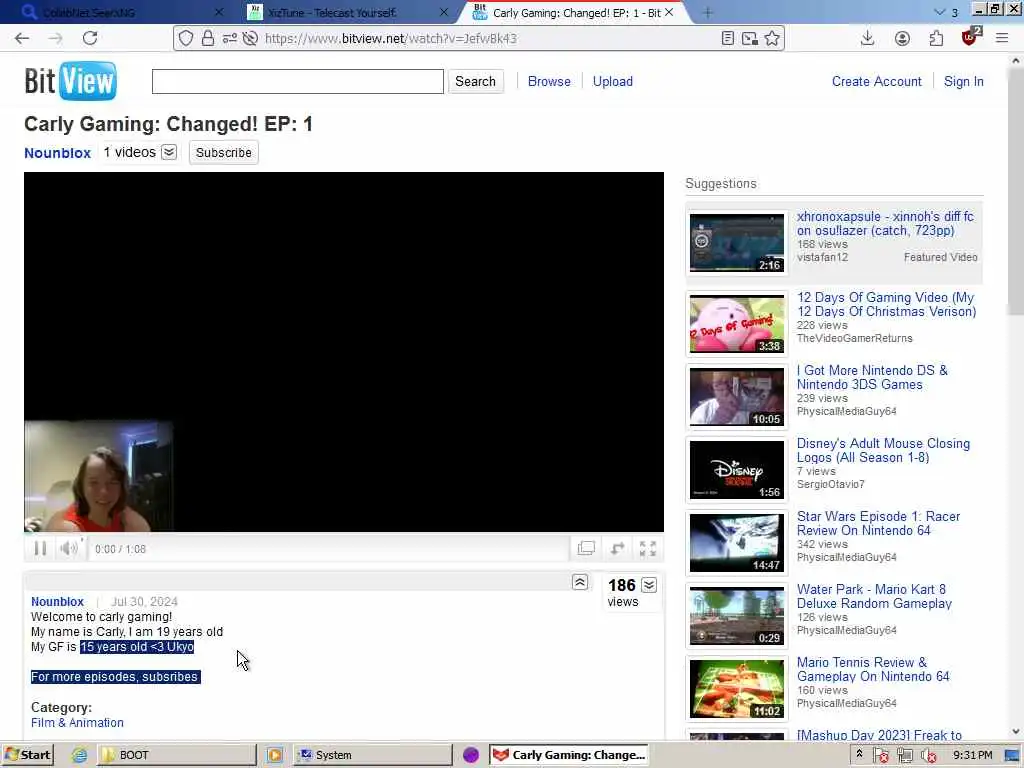Open System window from taskbar
Image resolution: width=1024 pixels, height=768 pixels.
(x=372, y=755)
